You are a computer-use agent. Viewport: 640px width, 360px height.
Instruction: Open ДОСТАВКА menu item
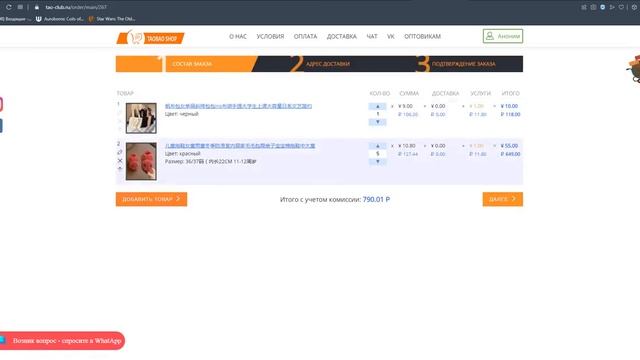342,36
